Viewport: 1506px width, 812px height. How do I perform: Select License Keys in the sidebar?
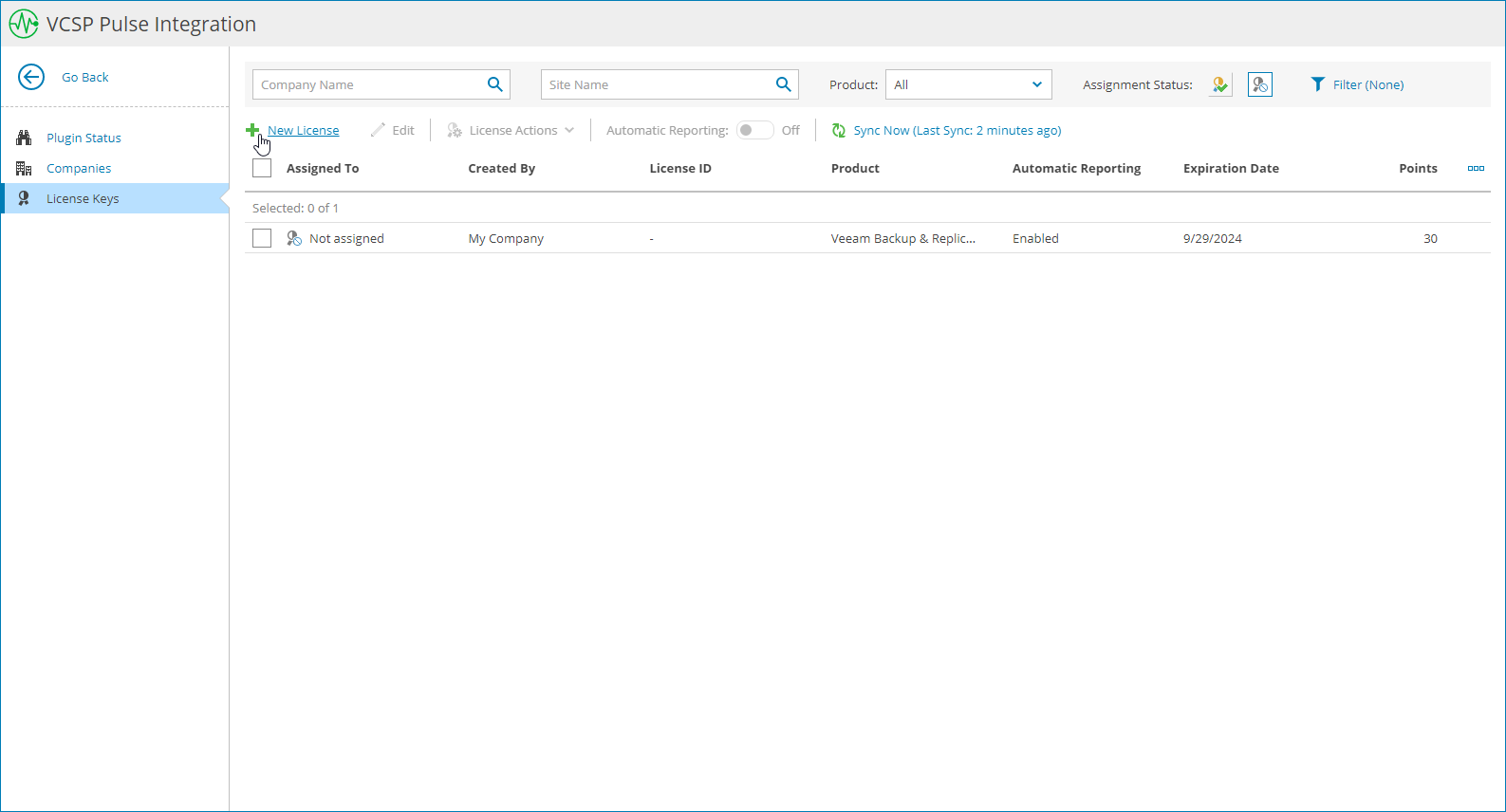coord(83,198)
